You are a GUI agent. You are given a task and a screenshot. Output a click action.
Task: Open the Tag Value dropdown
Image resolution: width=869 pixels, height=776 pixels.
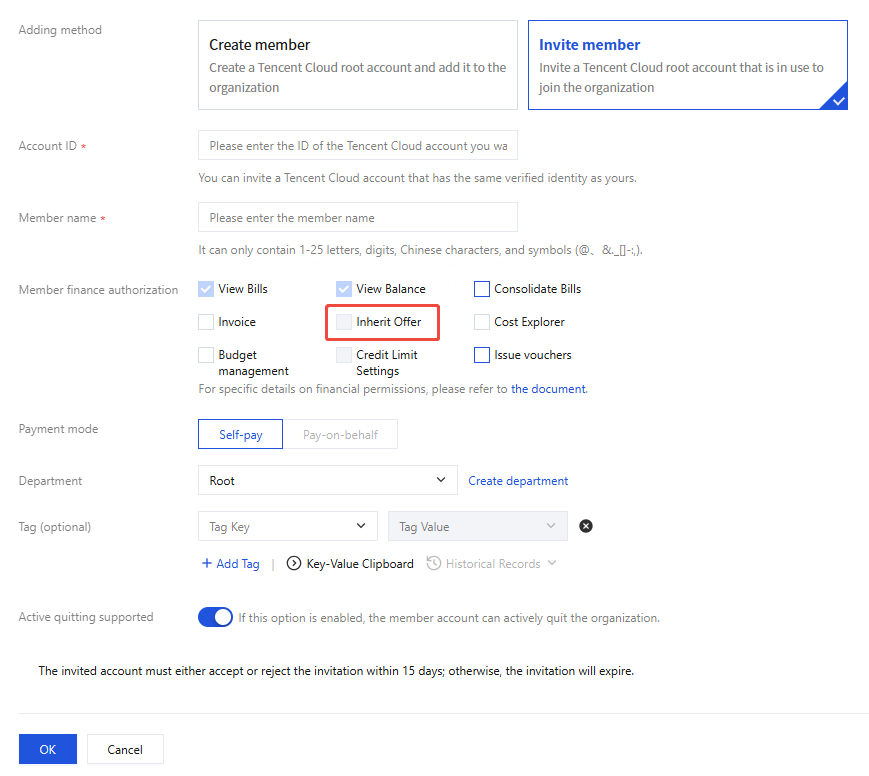point(477,527)
